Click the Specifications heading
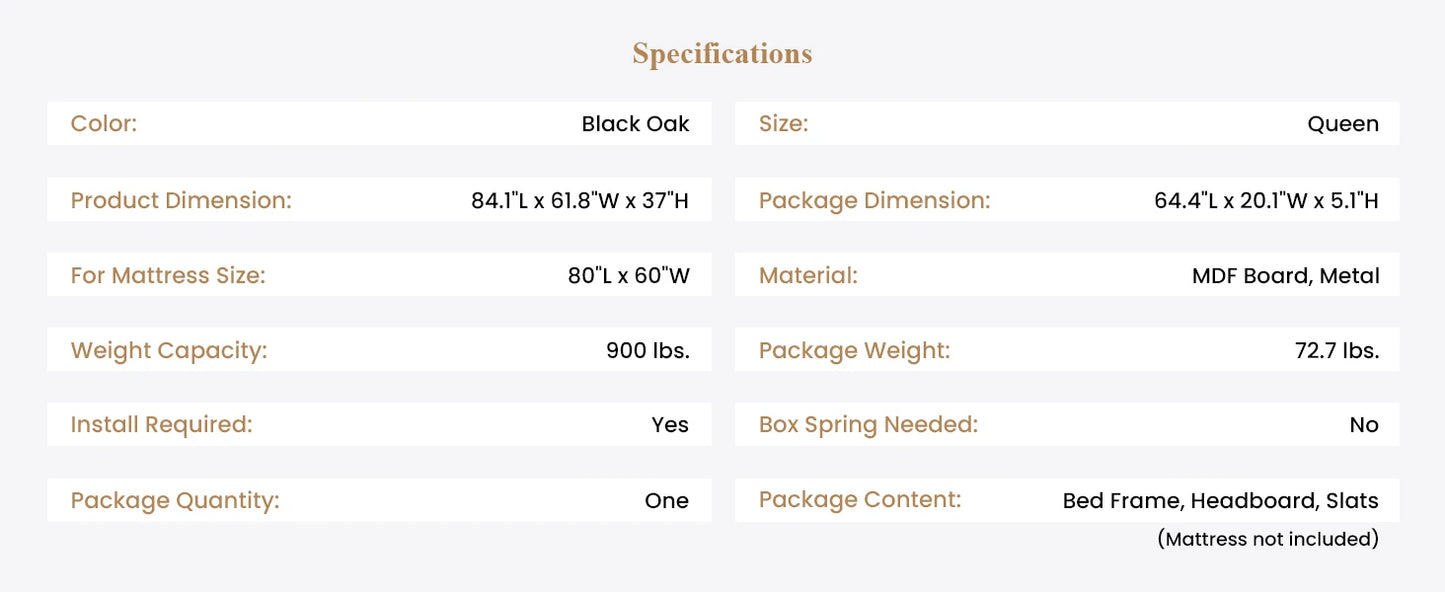 click(722, 54)
